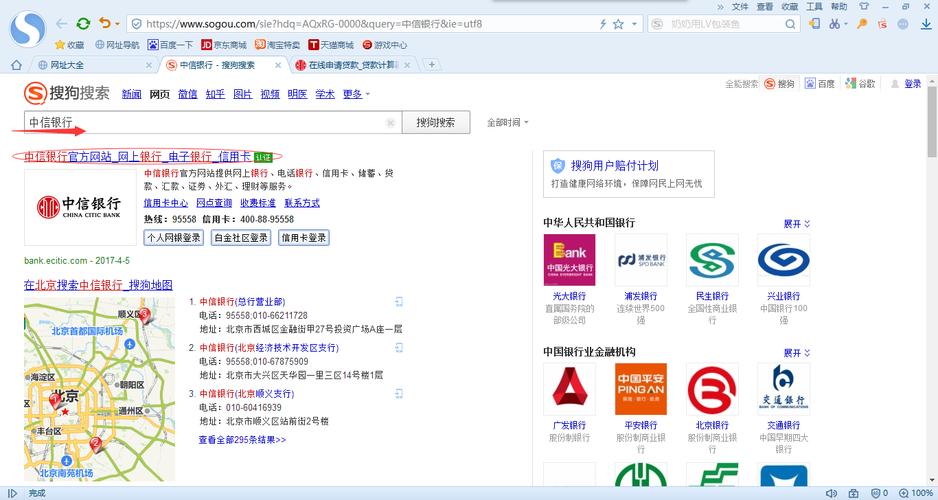
Task: Click the 收藏 star favorites button
Action: (69, 45)
